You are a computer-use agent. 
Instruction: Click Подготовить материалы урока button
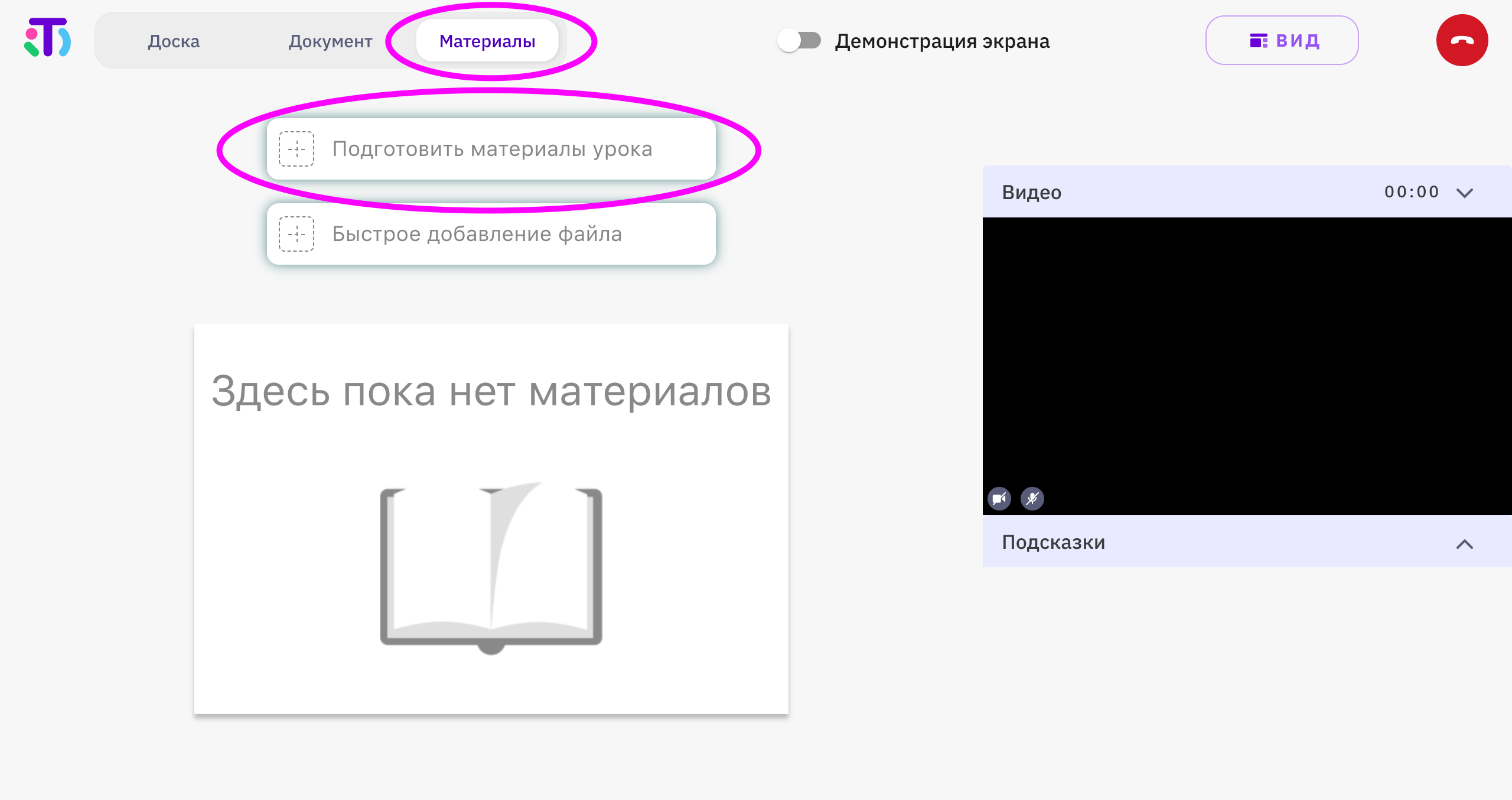tap(491, 149)
